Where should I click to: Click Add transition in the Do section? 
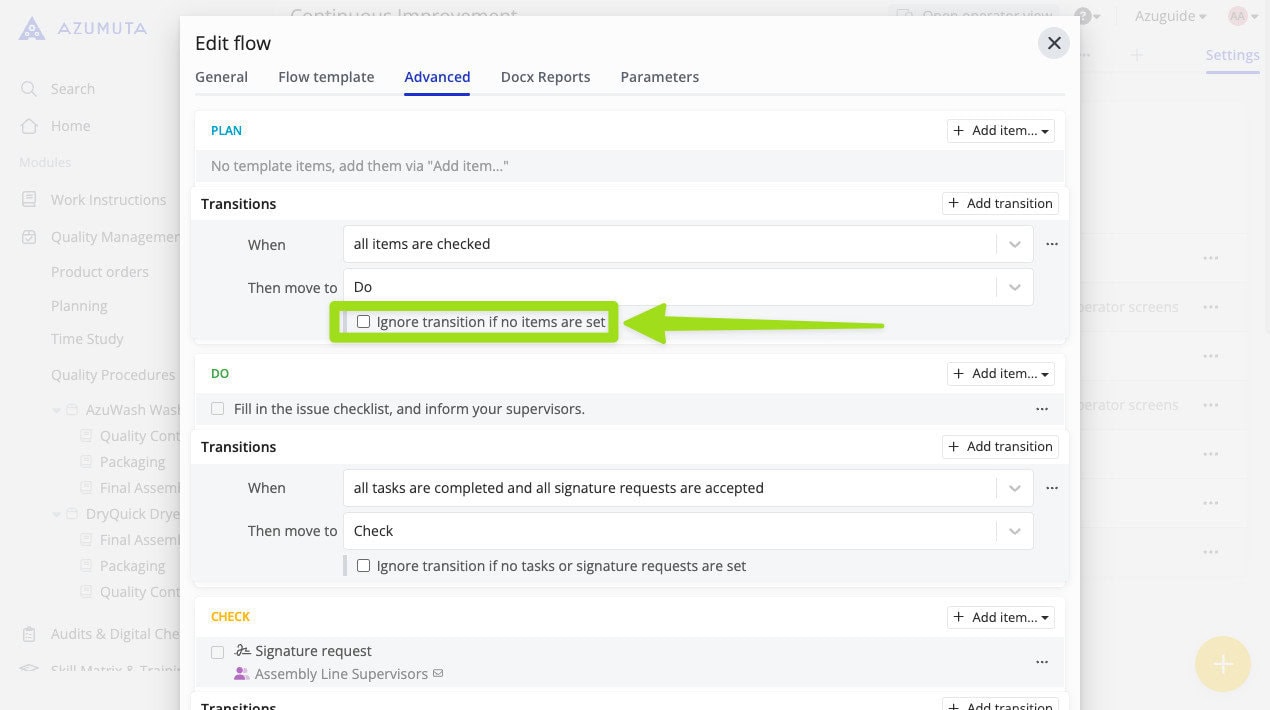(x=1000, y=447)
